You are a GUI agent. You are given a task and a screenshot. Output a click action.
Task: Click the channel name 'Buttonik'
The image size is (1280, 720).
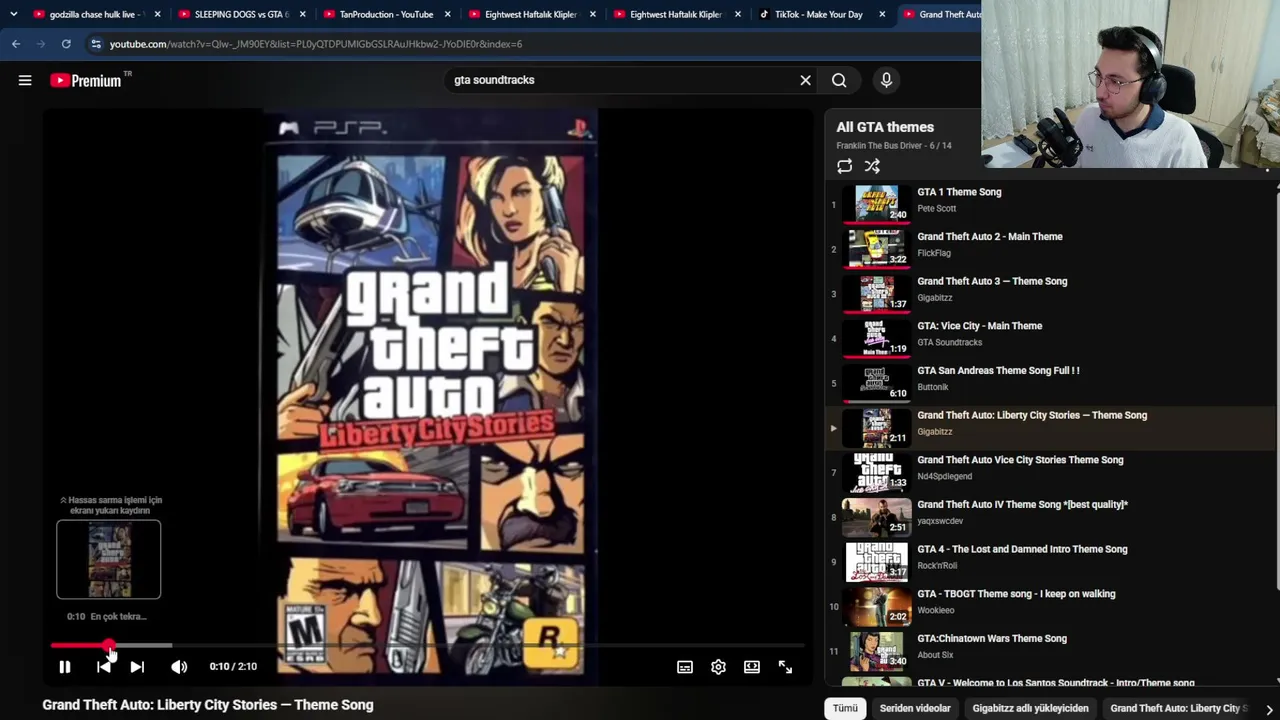click(x=933, y=387)
